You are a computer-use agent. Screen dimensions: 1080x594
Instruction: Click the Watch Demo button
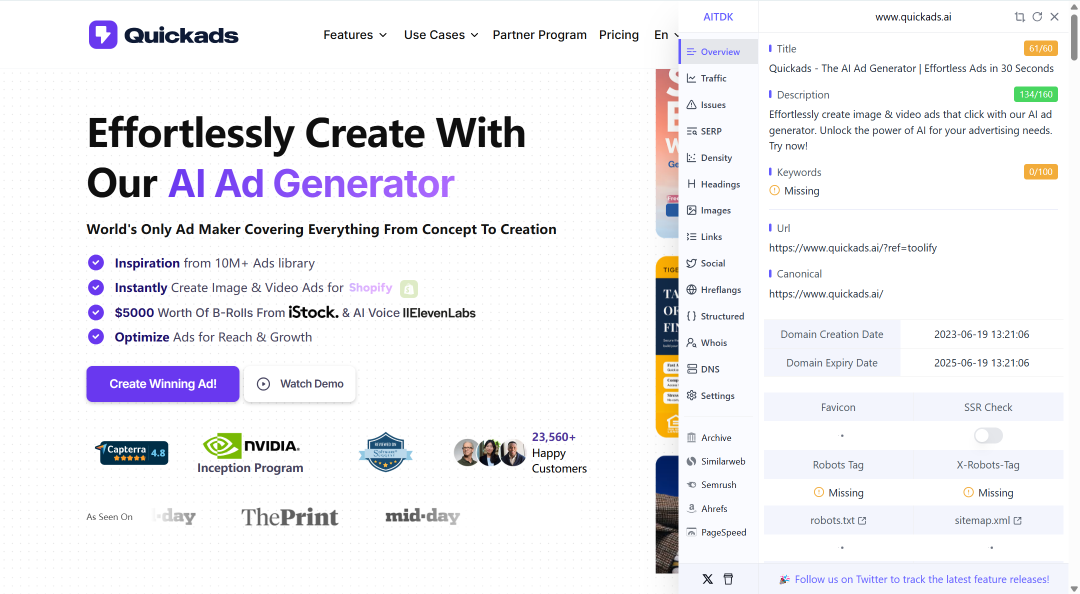(300, 384)
